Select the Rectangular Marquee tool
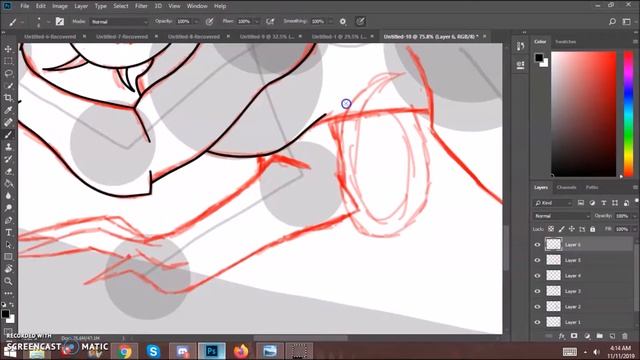The image size is (640, 360). click(x=8, y=61)
